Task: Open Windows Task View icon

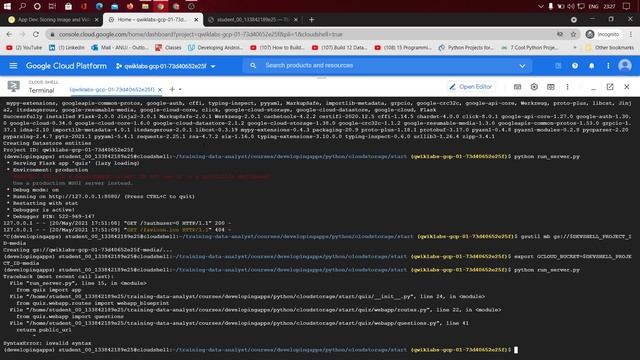Action: pyautogui.click(x=52, y=6)
